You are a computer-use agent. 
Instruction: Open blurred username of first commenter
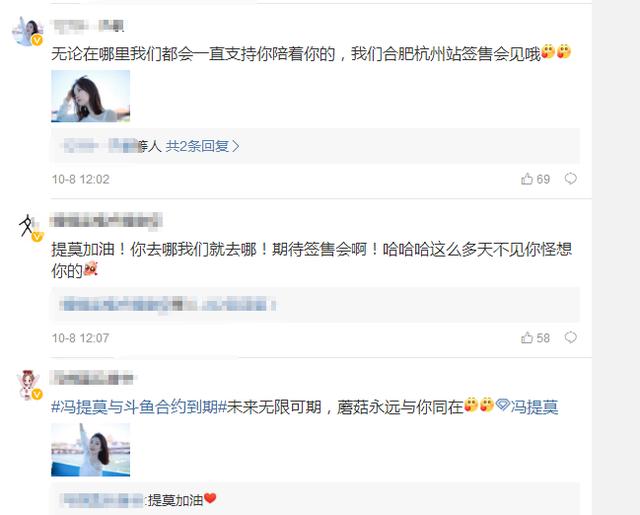pyautogui.click(x=88, y=26)
